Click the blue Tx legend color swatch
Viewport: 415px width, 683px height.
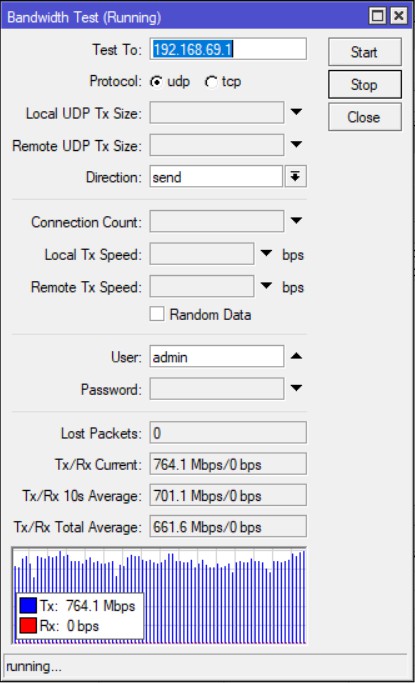point(28,605)
